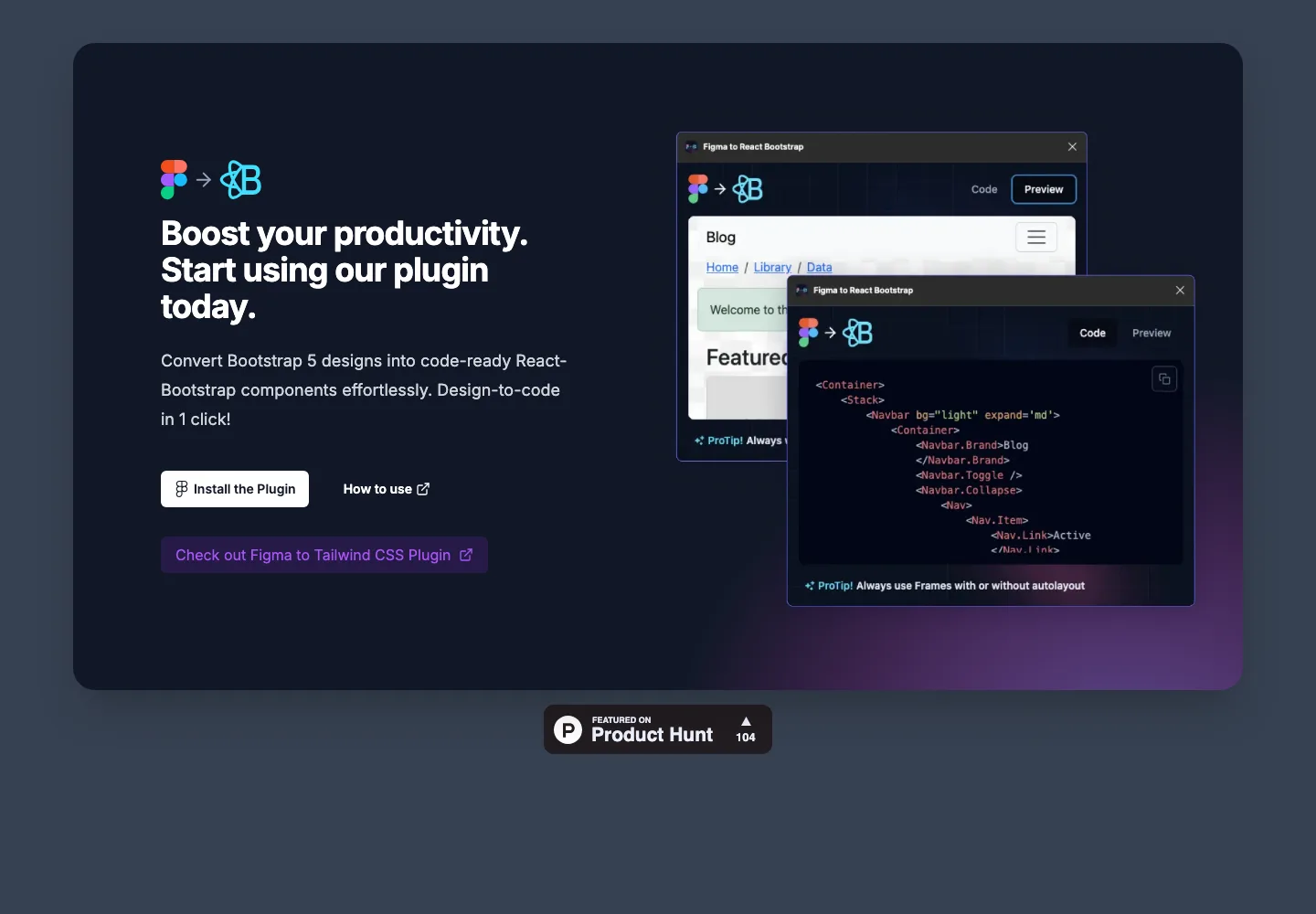Click the <Navbar.Toggle /> code line
1316x914 pixels.
pyautogui.click(x=969, y=475)
